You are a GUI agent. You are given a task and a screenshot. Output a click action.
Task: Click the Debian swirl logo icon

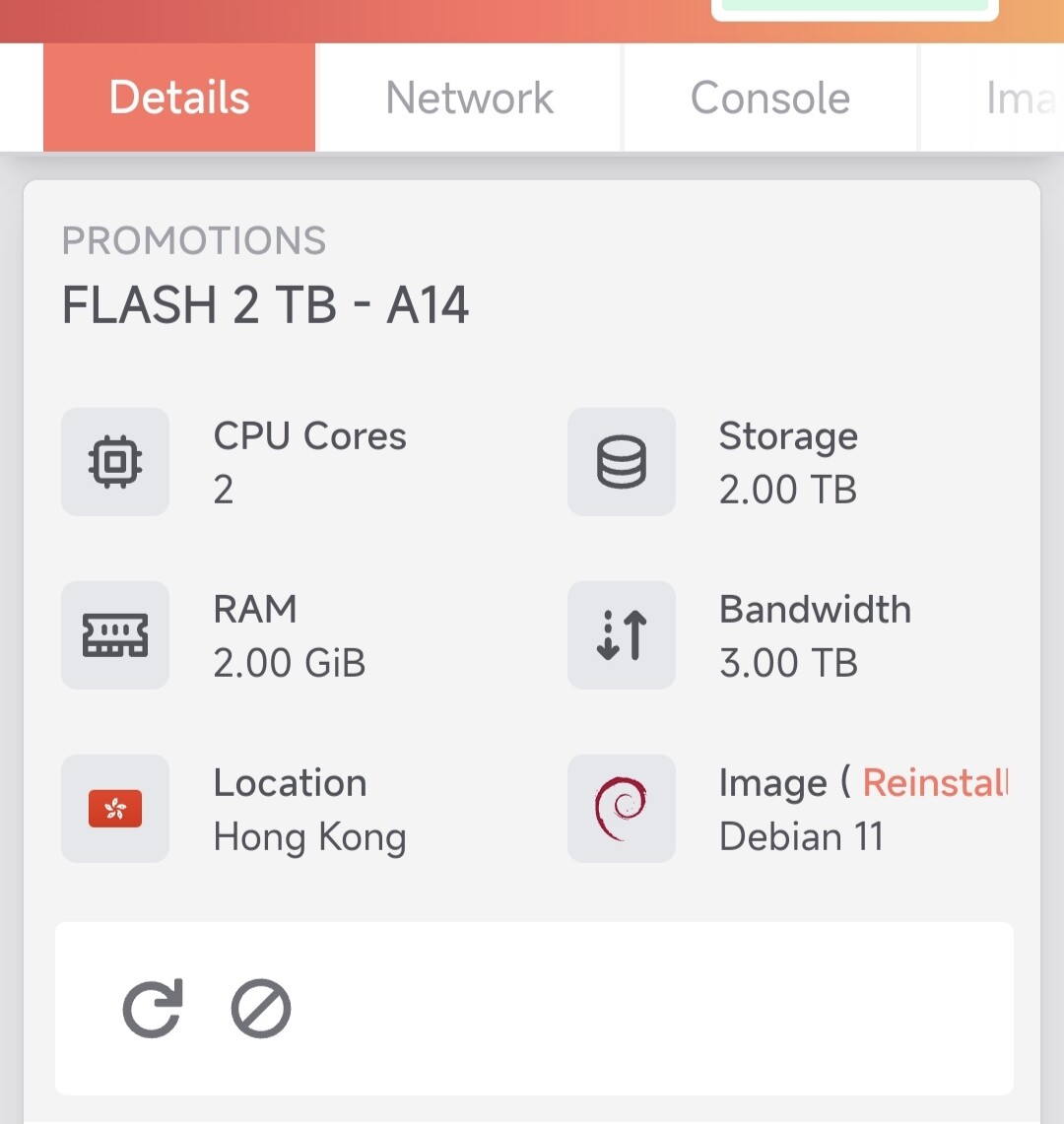click(x=622, y=809)
